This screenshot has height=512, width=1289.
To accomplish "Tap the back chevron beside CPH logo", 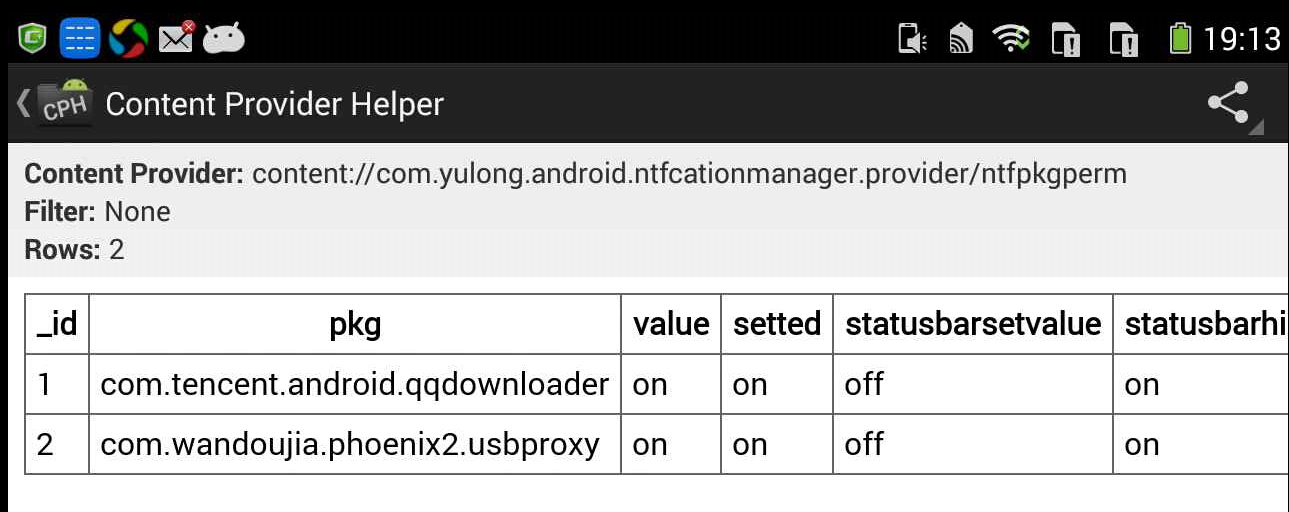I will pos(23,102).
